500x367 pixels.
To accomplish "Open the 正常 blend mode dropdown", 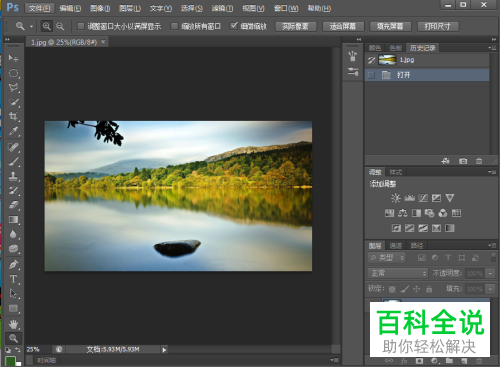I will (398, 273).
